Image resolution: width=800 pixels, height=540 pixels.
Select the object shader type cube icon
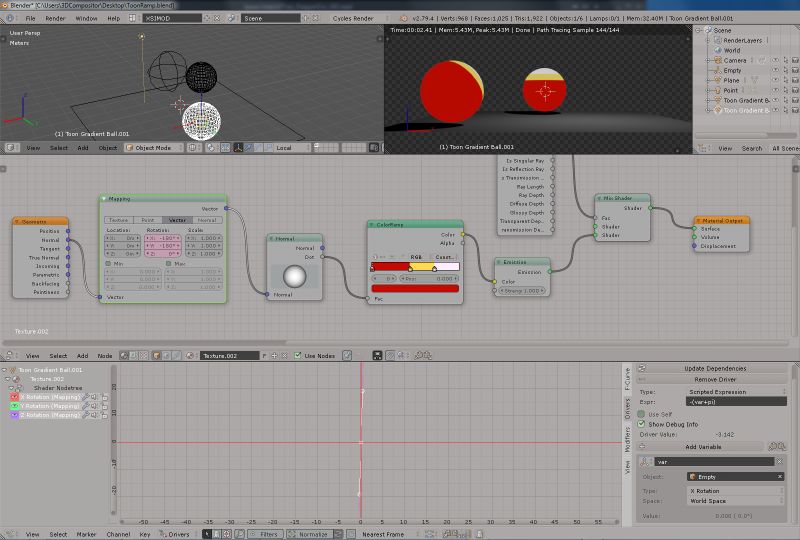click(x=157, y=356)
